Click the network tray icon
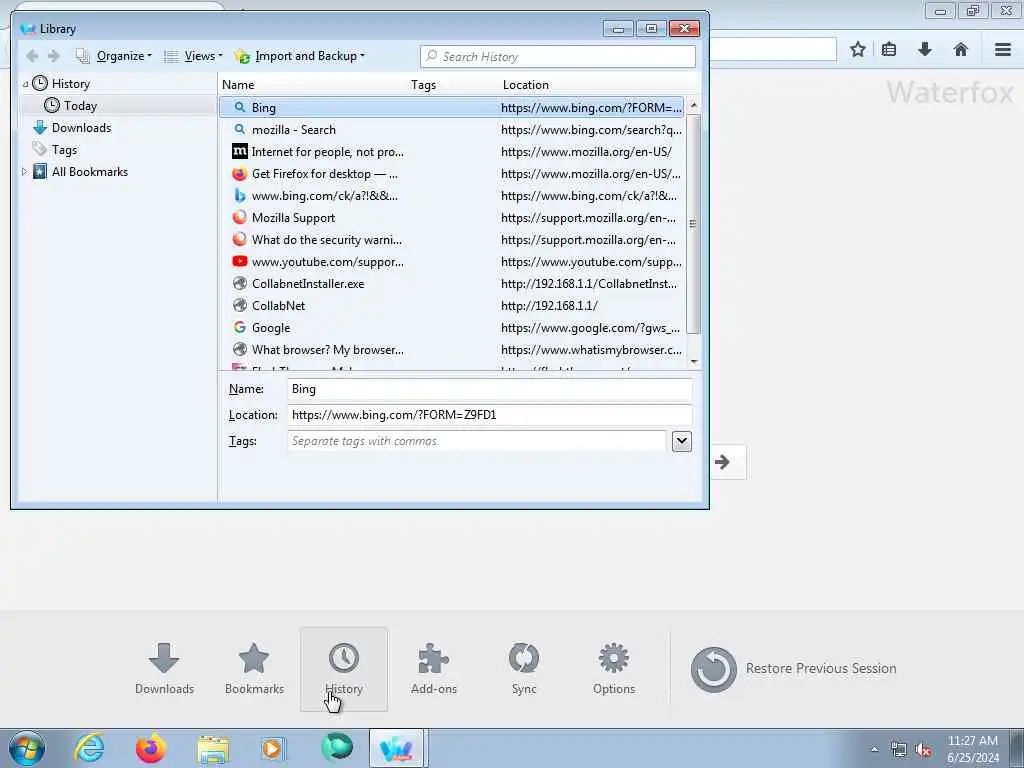 click(x=899, y=750)
